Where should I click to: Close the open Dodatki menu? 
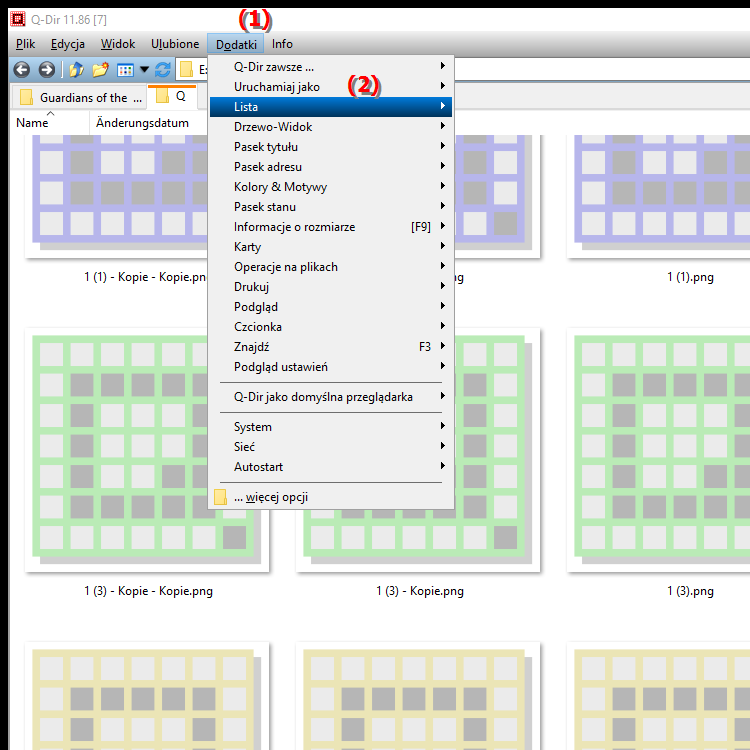coord(236,44)
